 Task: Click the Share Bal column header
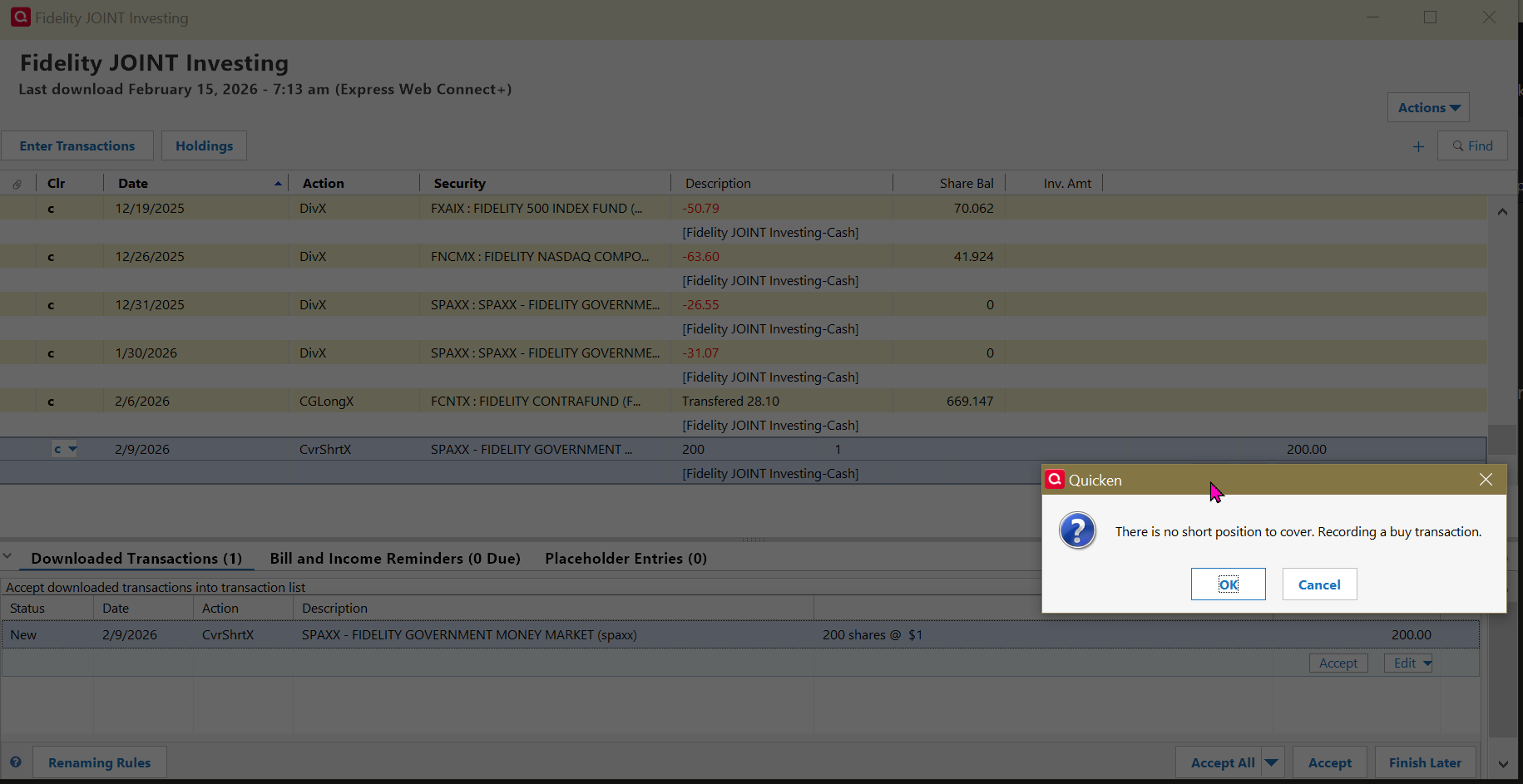[x=949, y=183]
